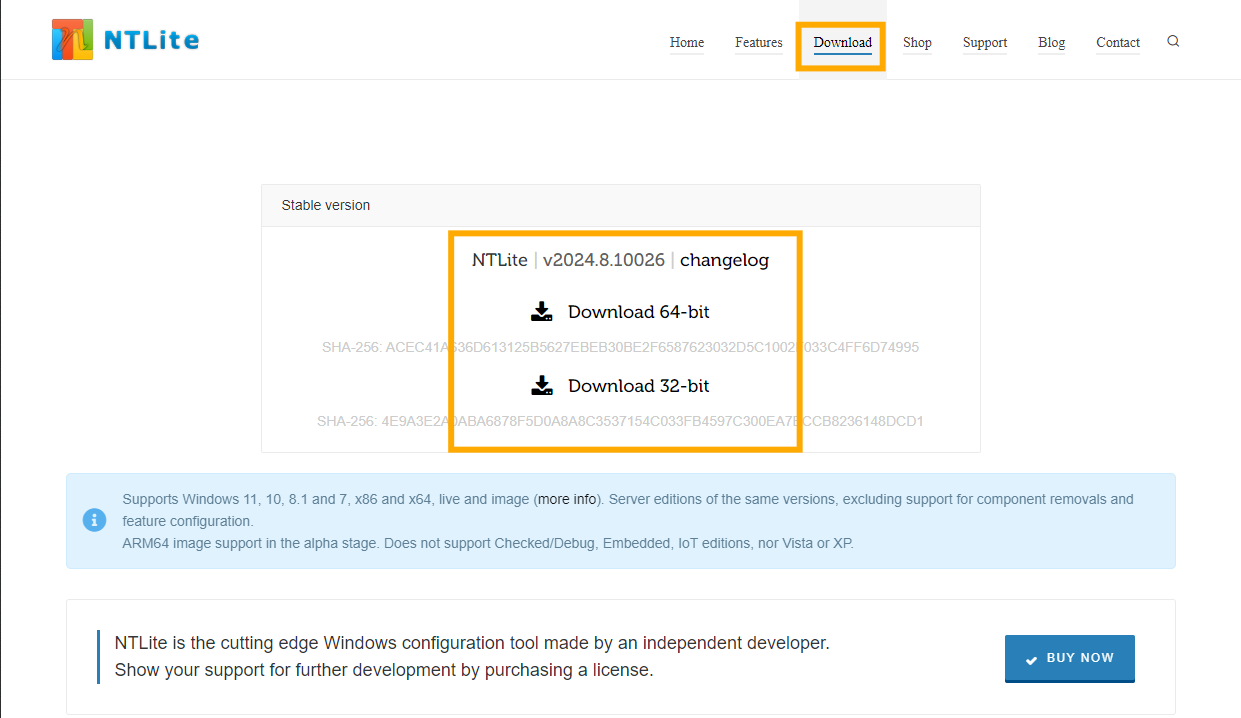Go to the Home menu item
The image size is (1241, 718).
(x=687, y=42)
